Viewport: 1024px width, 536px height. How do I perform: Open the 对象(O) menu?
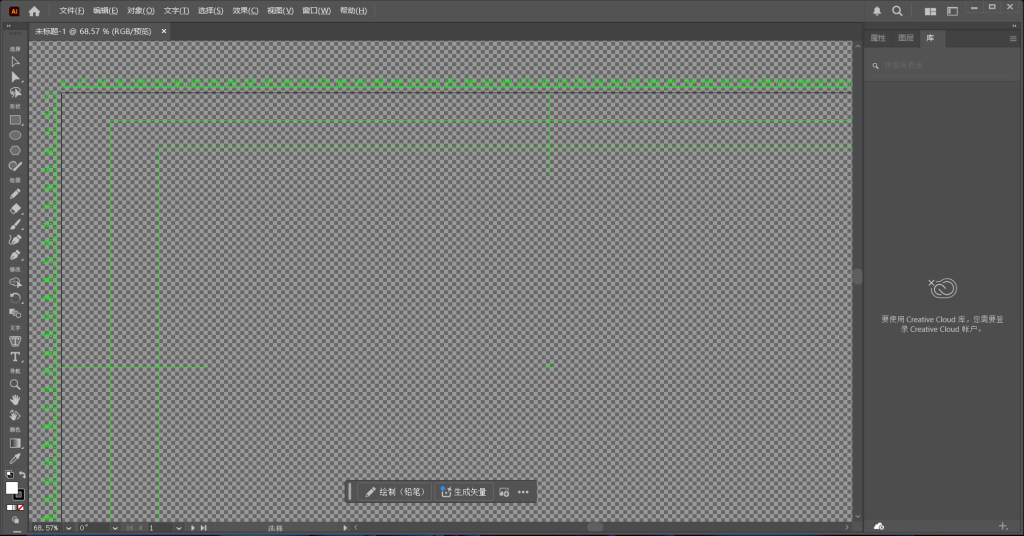tap(140, 10)
